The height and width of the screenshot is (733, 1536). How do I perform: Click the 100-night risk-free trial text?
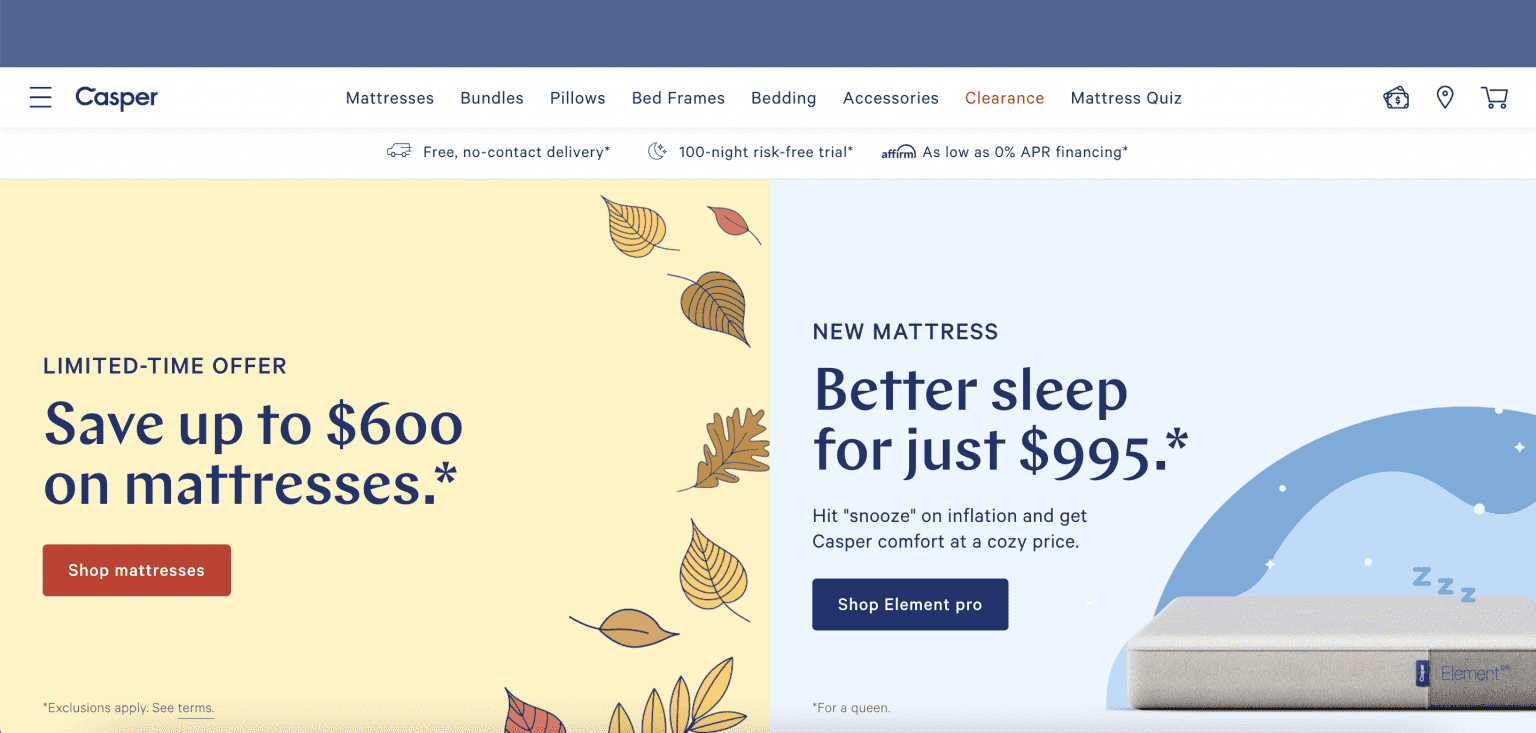tap(766, 151)
